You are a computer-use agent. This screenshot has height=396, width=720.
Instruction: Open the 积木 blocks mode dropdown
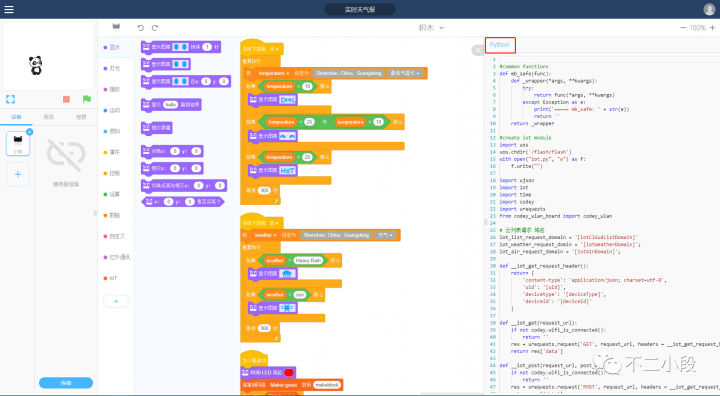tap(431, 28)
